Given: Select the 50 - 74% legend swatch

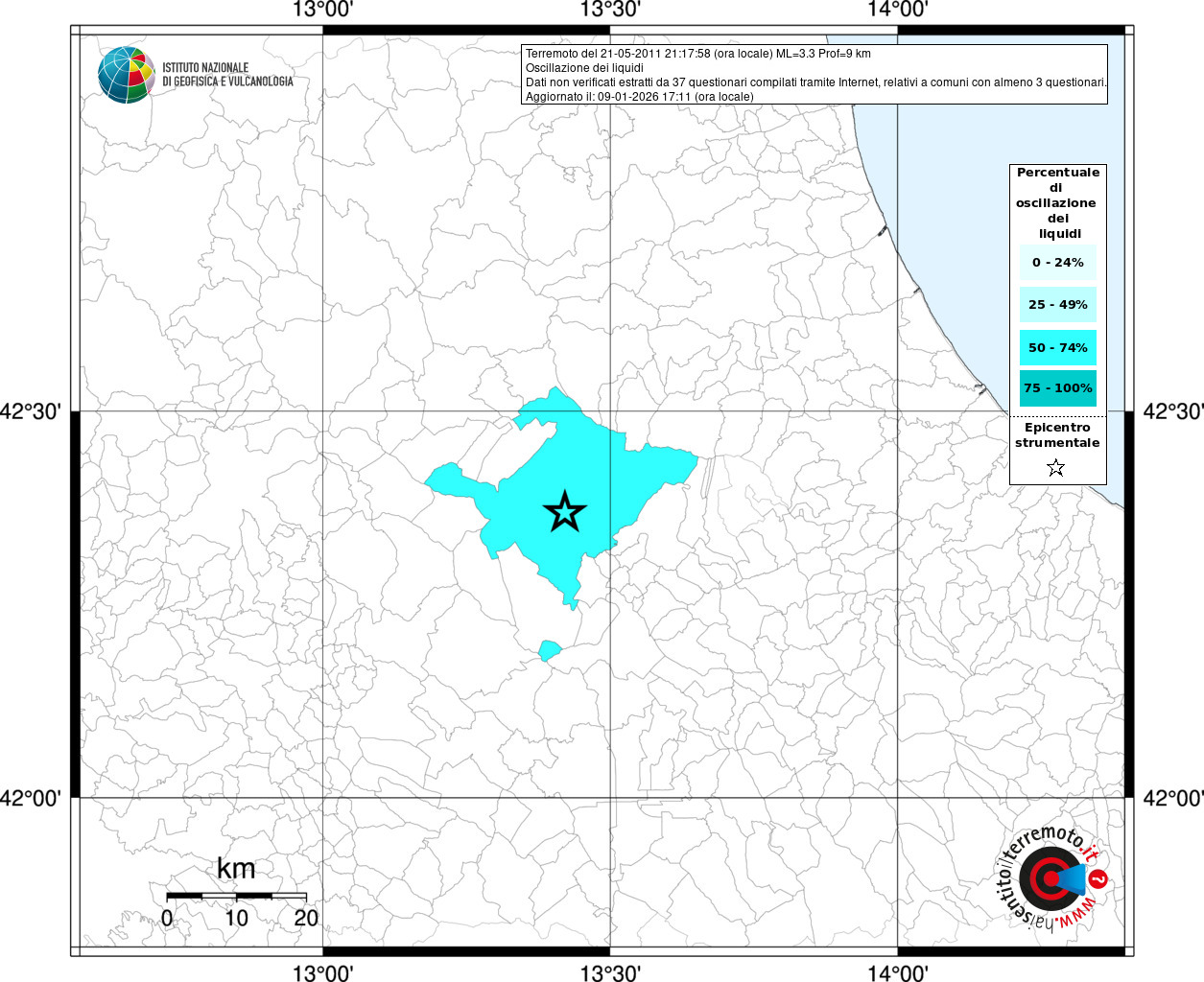Looking at the screenshot, I should pos(1058,347).
